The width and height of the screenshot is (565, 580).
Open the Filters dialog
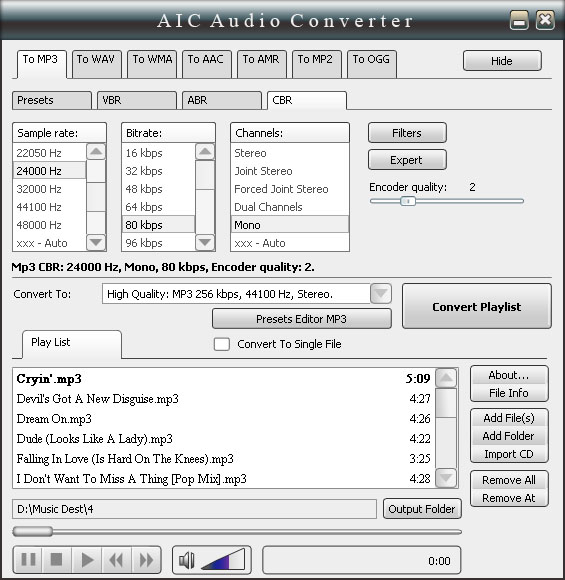click(407, 133)
